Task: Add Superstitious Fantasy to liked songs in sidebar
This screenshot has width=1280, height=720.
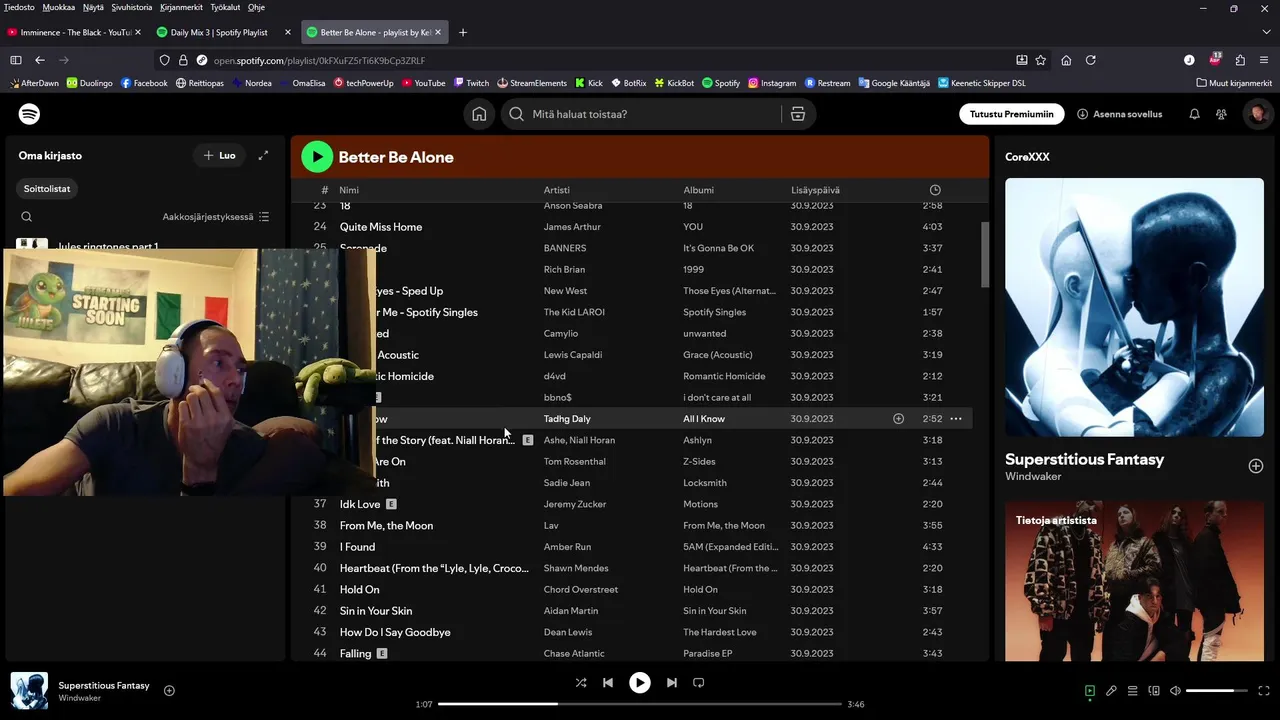Action: 1255,466
